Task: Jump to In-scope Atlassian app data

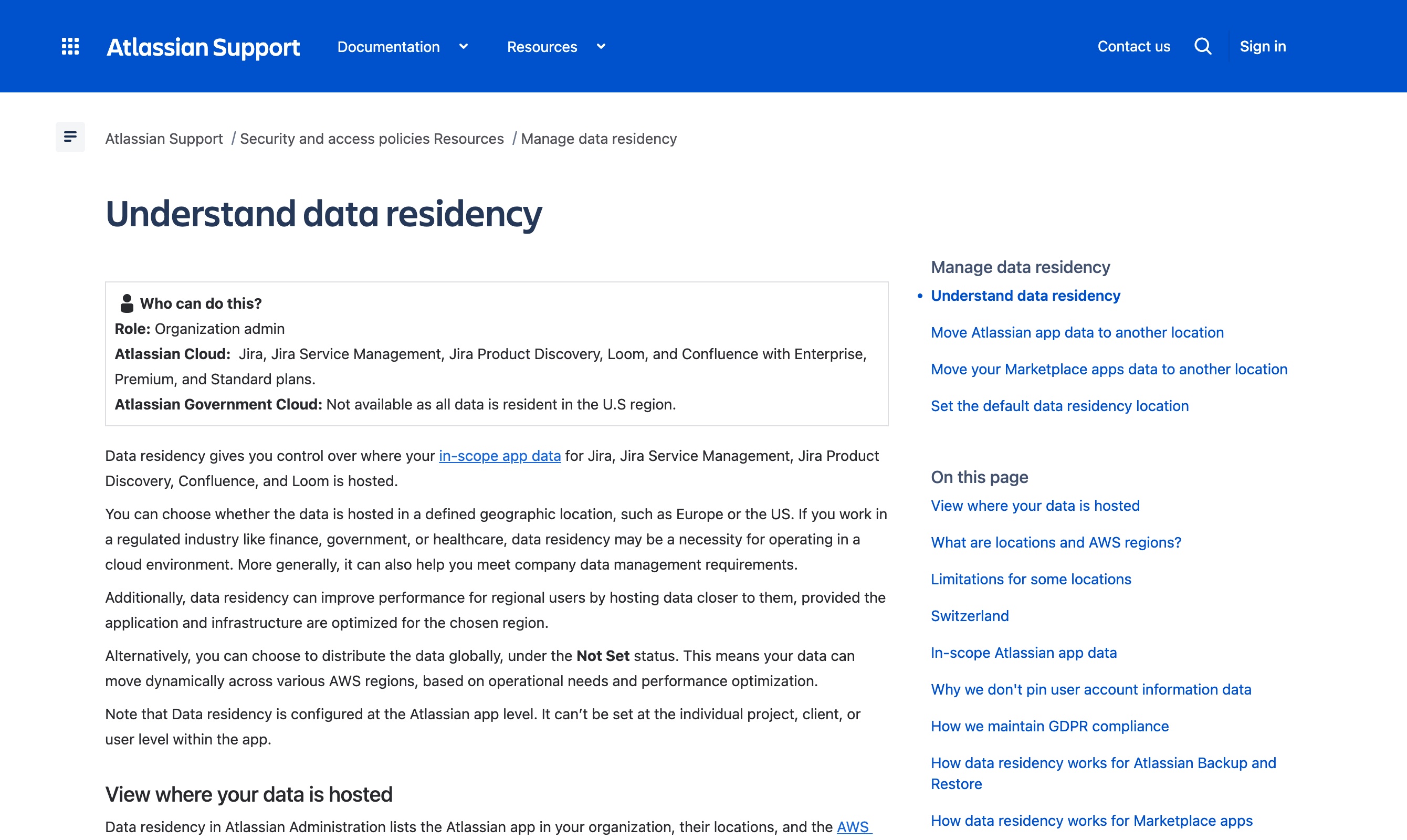Action: pyautogui.click(x=1024, y=653)
